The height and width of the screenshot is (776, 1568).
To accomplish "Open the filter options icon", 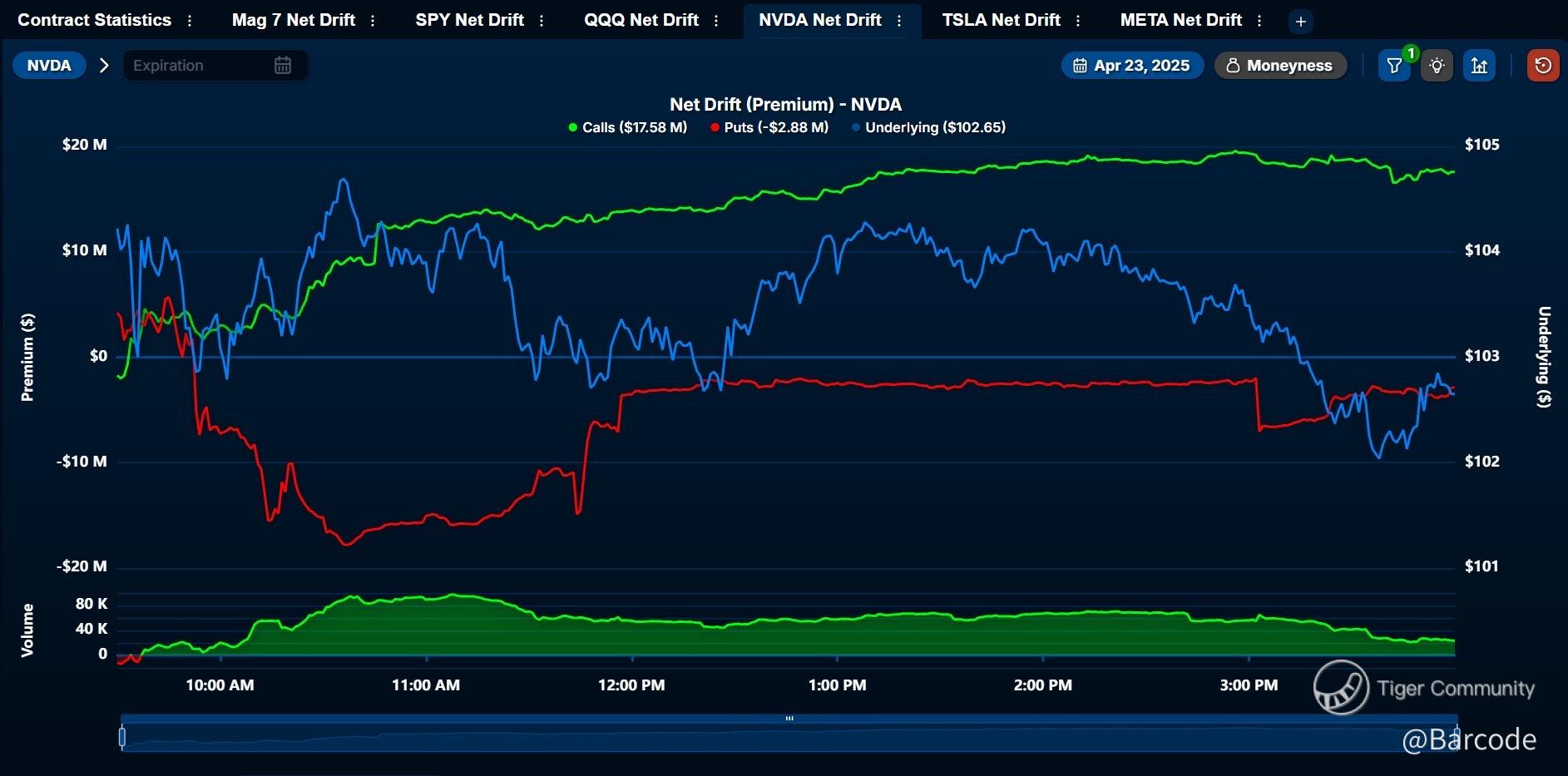I will coord(1394,66).
